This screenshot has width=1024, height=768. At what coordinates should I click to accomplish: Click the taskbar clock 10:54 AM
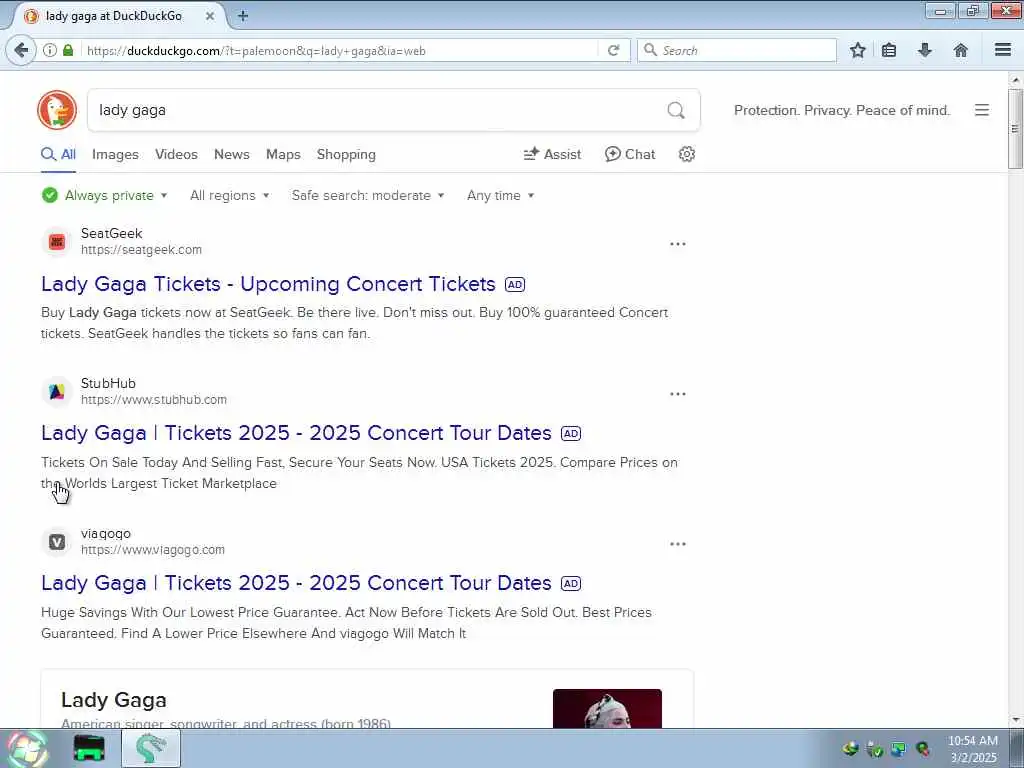tap(973, 741)
